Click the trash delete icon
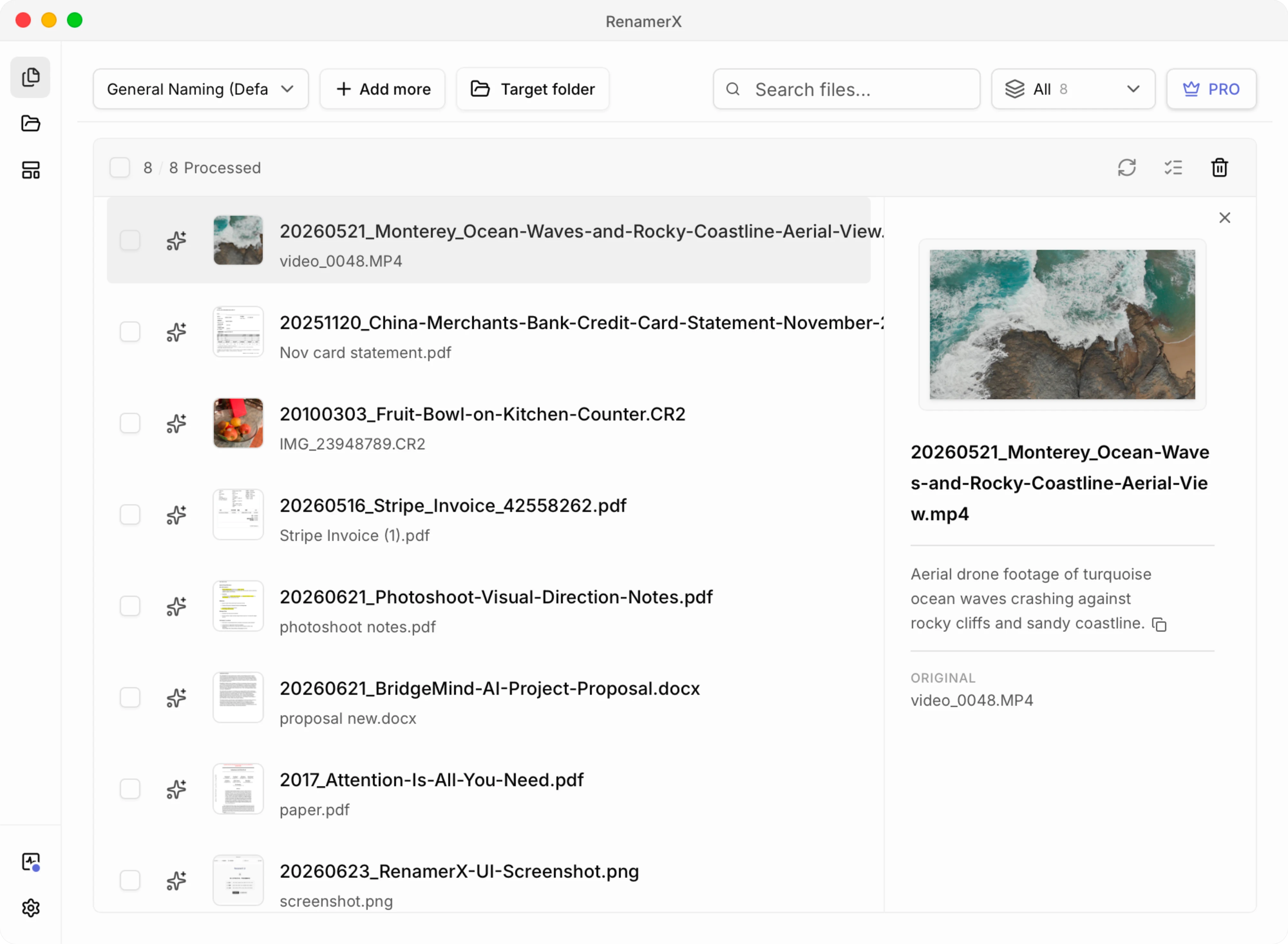Screen dimensions: 1288x944 pos(1219,167)
